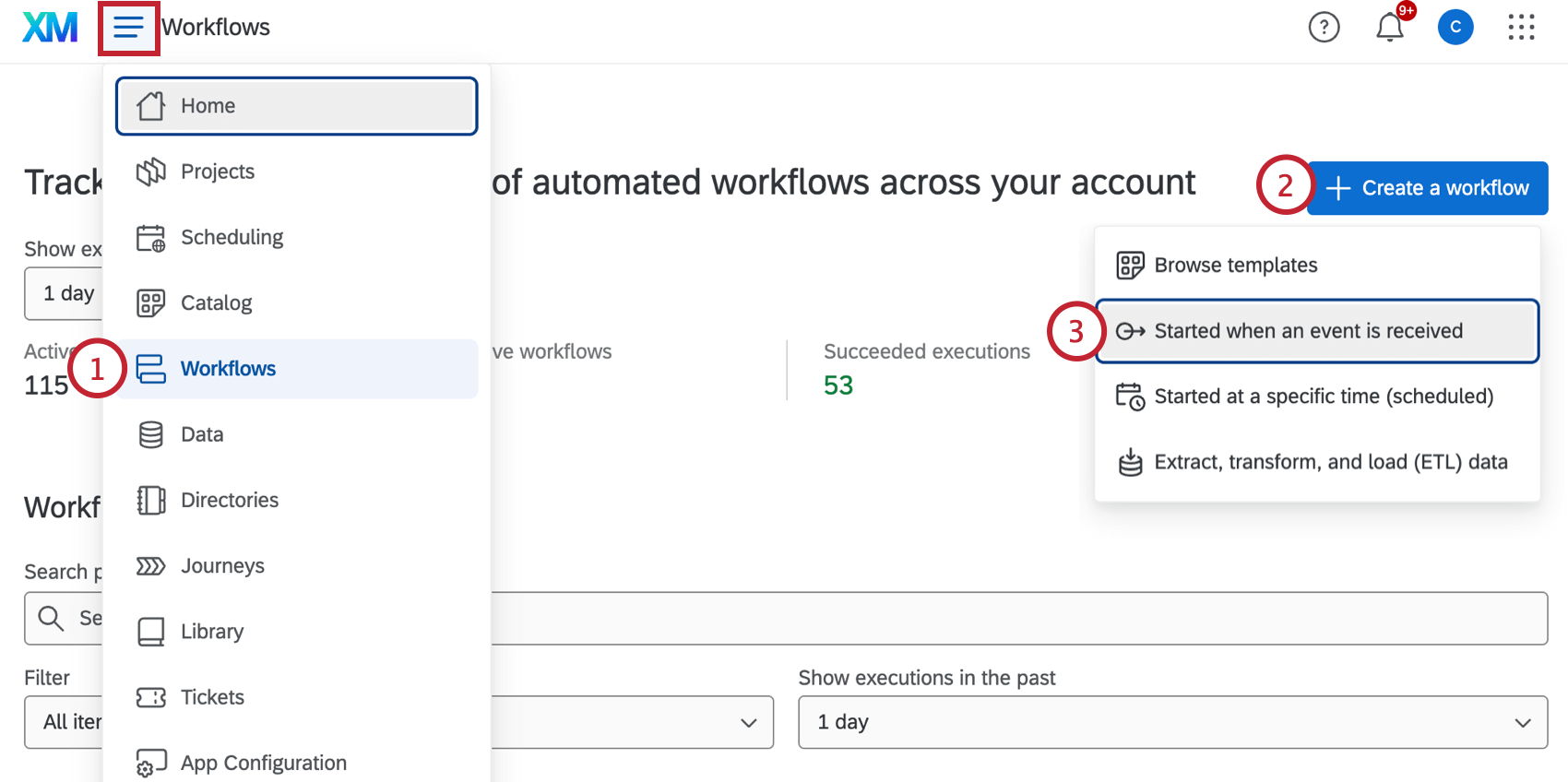This screenshot has height=782, width=1568.
Task: Open Directories from the menu
Action: pos(230,500)
